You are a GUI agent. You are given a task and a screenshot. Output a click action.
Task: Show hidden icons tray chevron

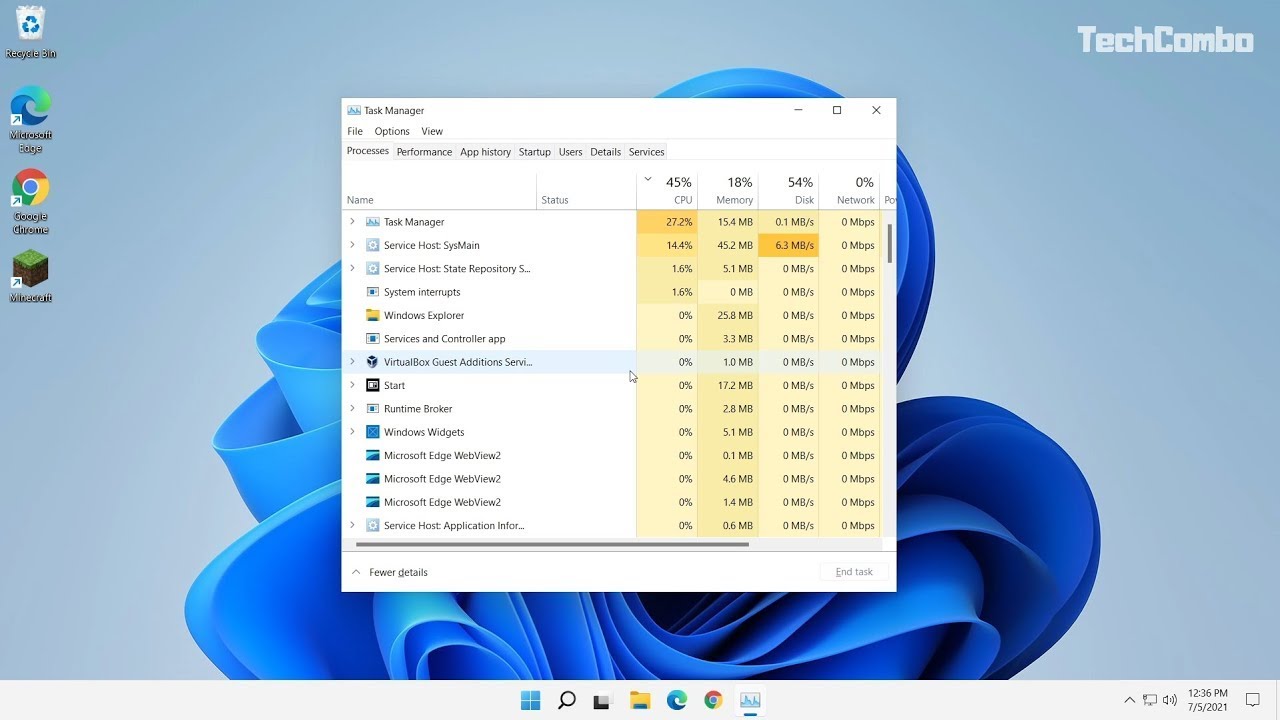(x=1130, y=700)
